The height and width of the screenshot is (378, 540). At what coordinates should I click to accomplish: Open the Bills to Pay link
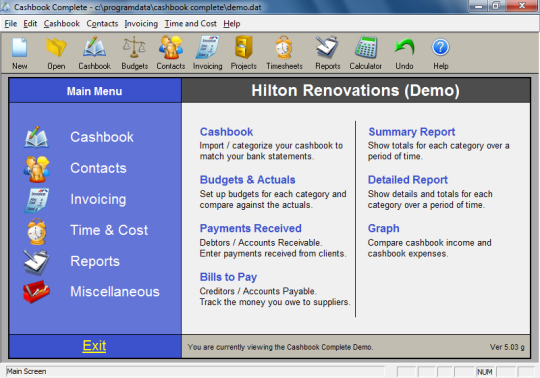[x=228, y=277]
